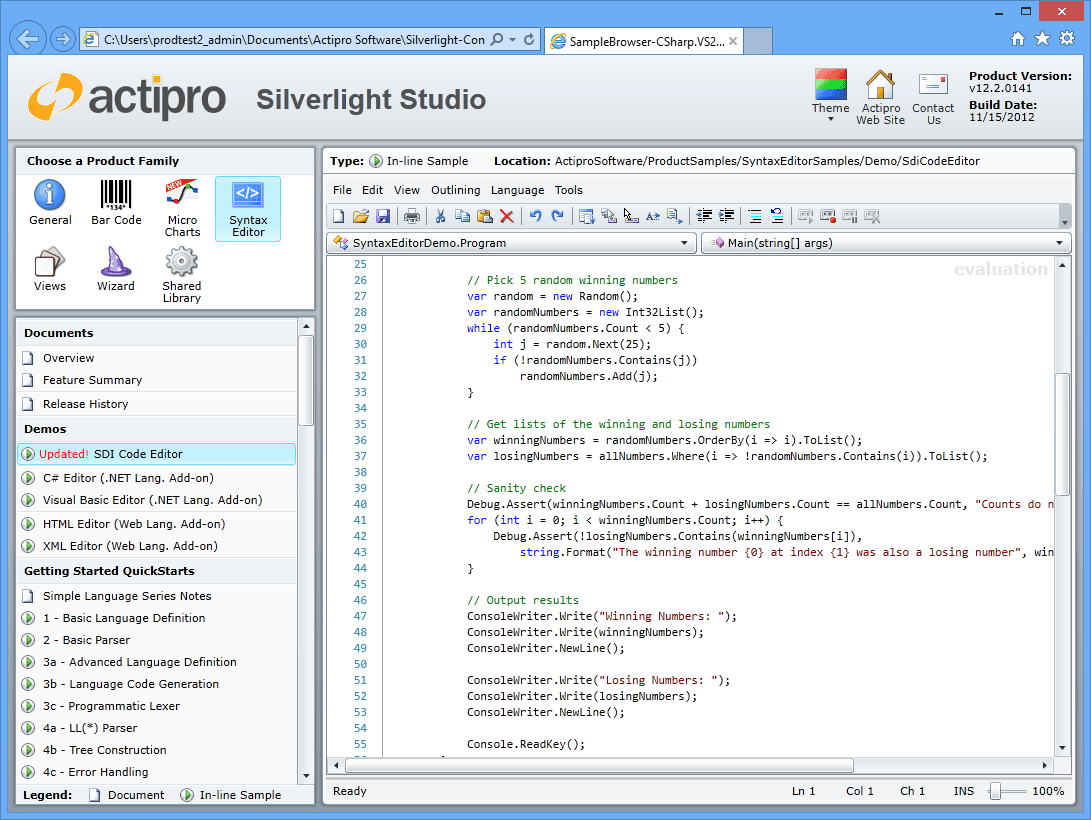This screenshot has height=820, width=1091.
Task: Redo the last undone edit
Action: tap(557, 216)
